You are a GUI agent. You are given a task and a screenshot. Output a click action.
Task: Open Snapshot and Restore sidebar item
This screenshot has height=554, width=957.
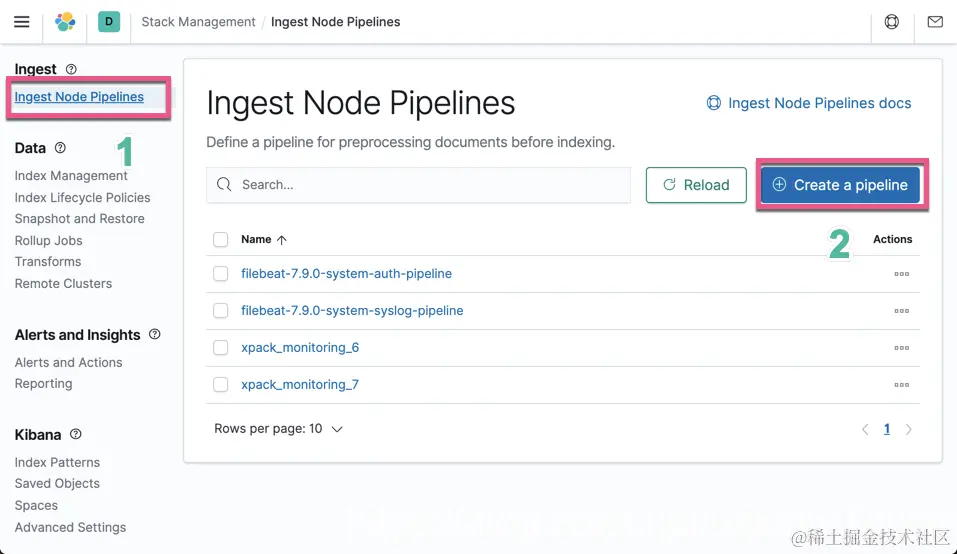coord(79,219)
